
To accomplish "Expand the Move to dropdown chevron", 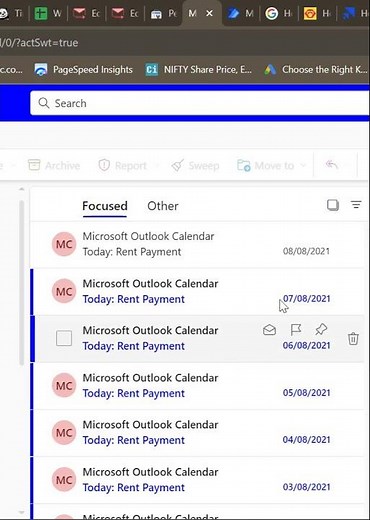I will tap(303, 165).
